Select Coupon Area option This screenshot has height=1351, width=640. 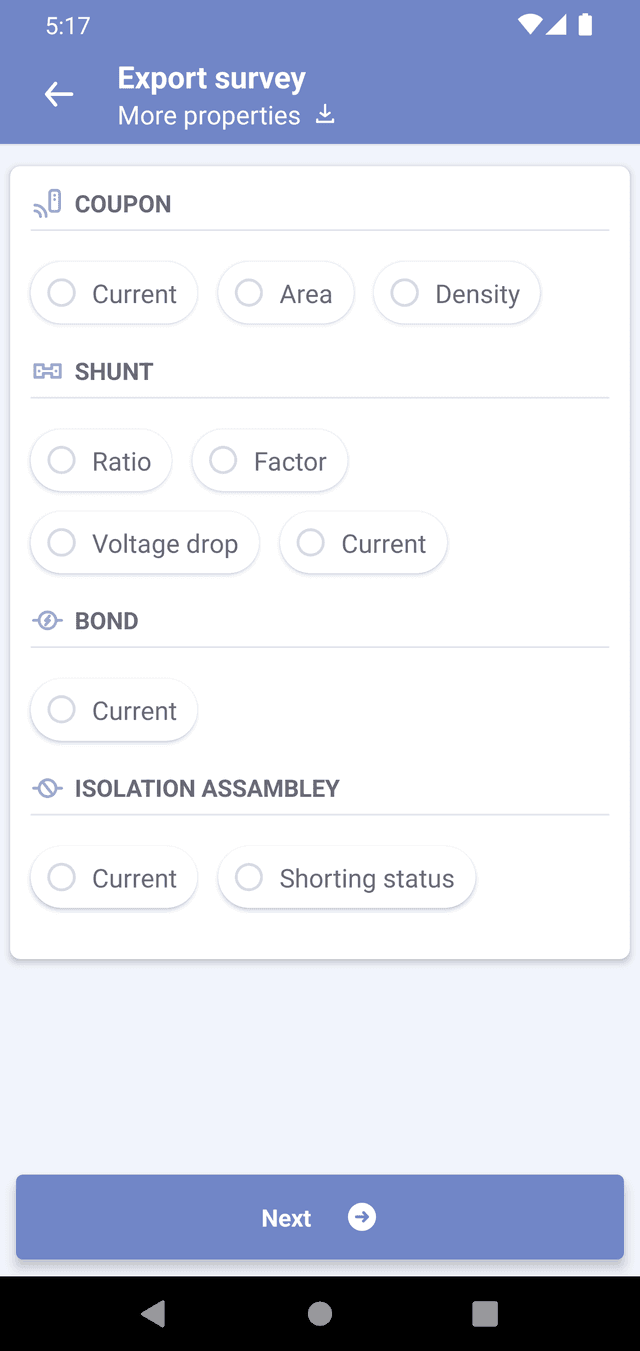(285, 293)
